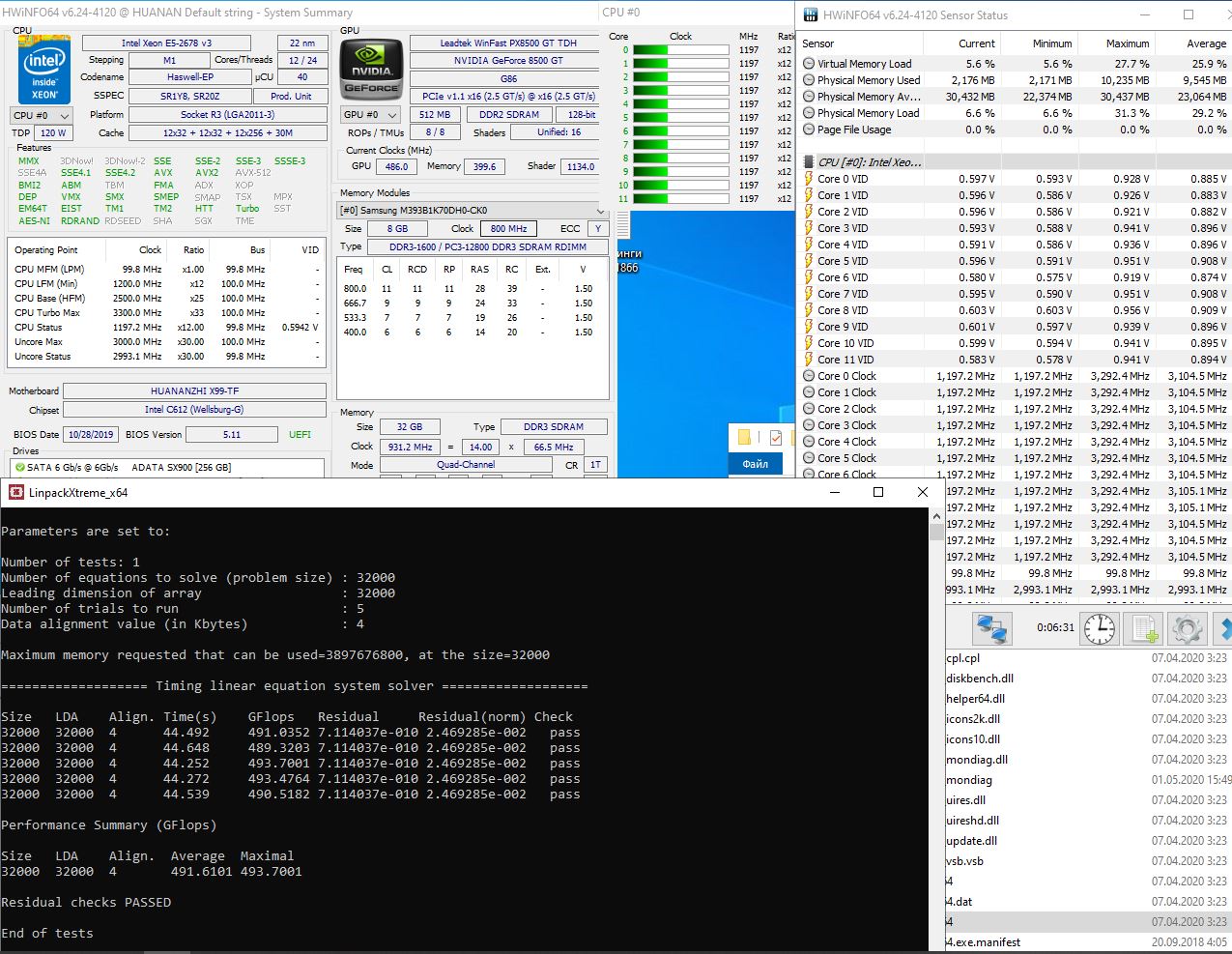Viewport: 1232px width, 954px height.
Task: Maximize the HWiNFO64 Sensor Status window
Action: pos(1189,14)
